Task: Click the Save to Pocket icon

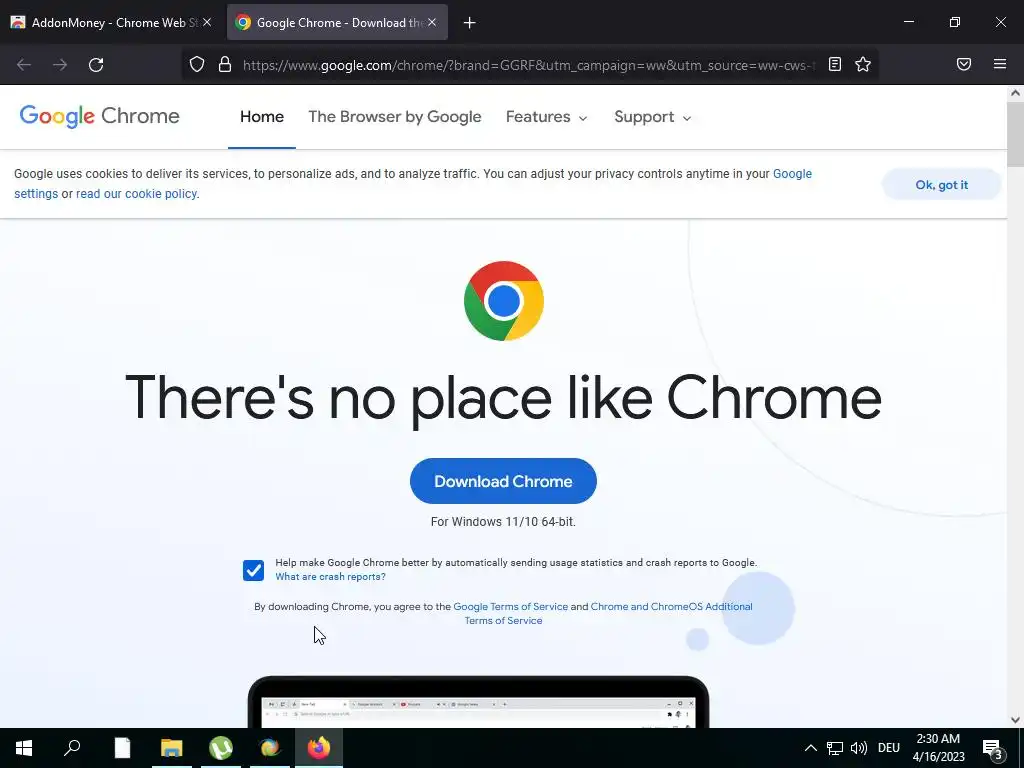Action: [x=964, y=64]
